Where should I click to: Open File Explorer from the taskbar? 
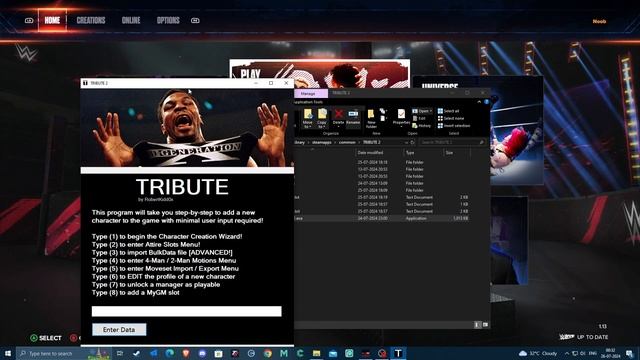[x=316, y=353]
